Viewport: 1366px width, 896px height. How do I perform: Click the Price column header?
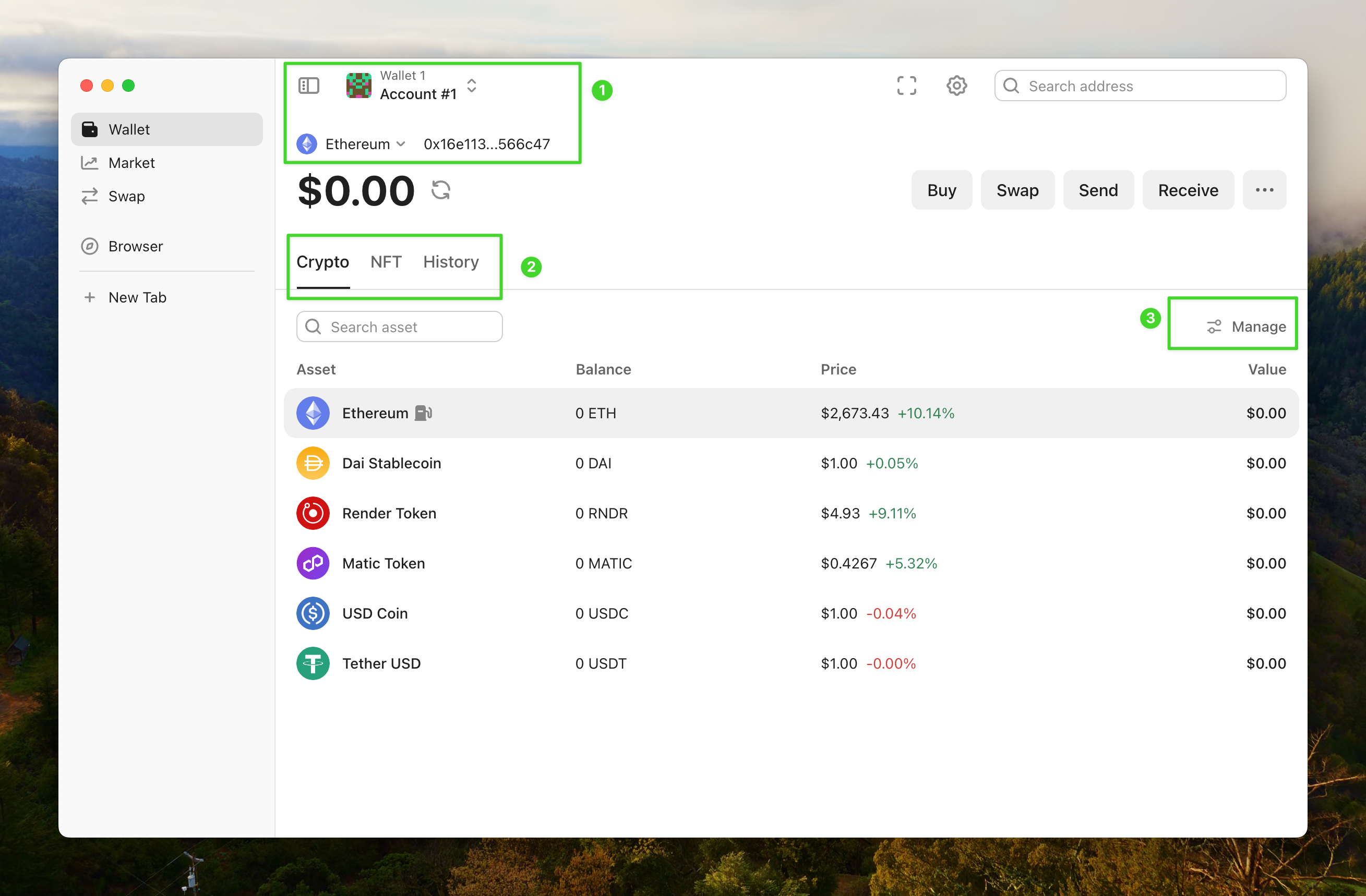point(838,369)
